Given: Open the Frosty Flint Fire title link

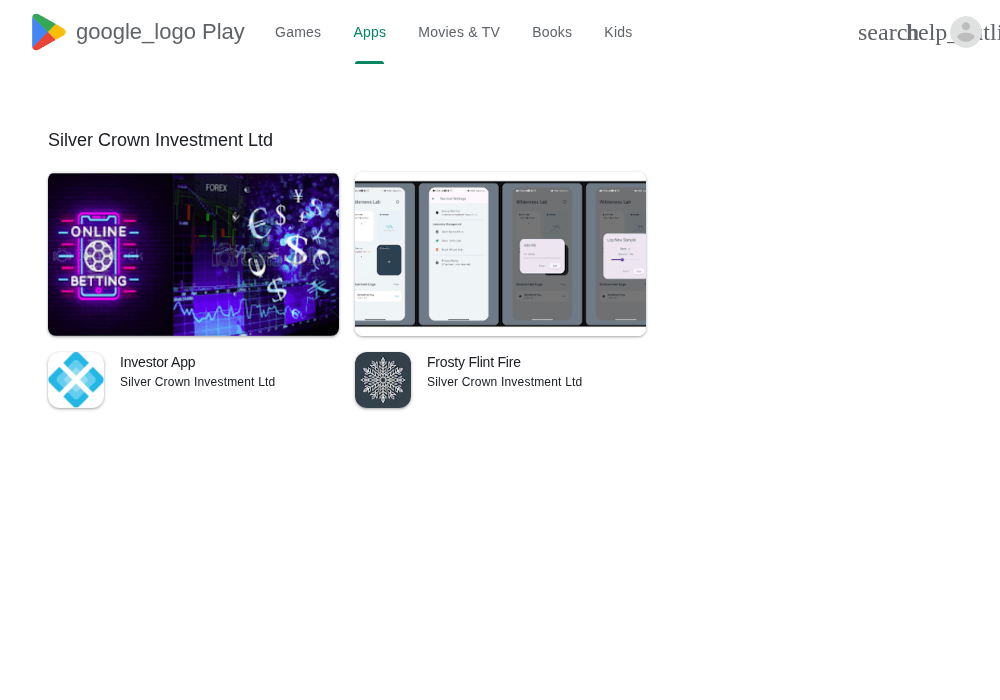Looking at the screenshot, I should pos(474,362).
